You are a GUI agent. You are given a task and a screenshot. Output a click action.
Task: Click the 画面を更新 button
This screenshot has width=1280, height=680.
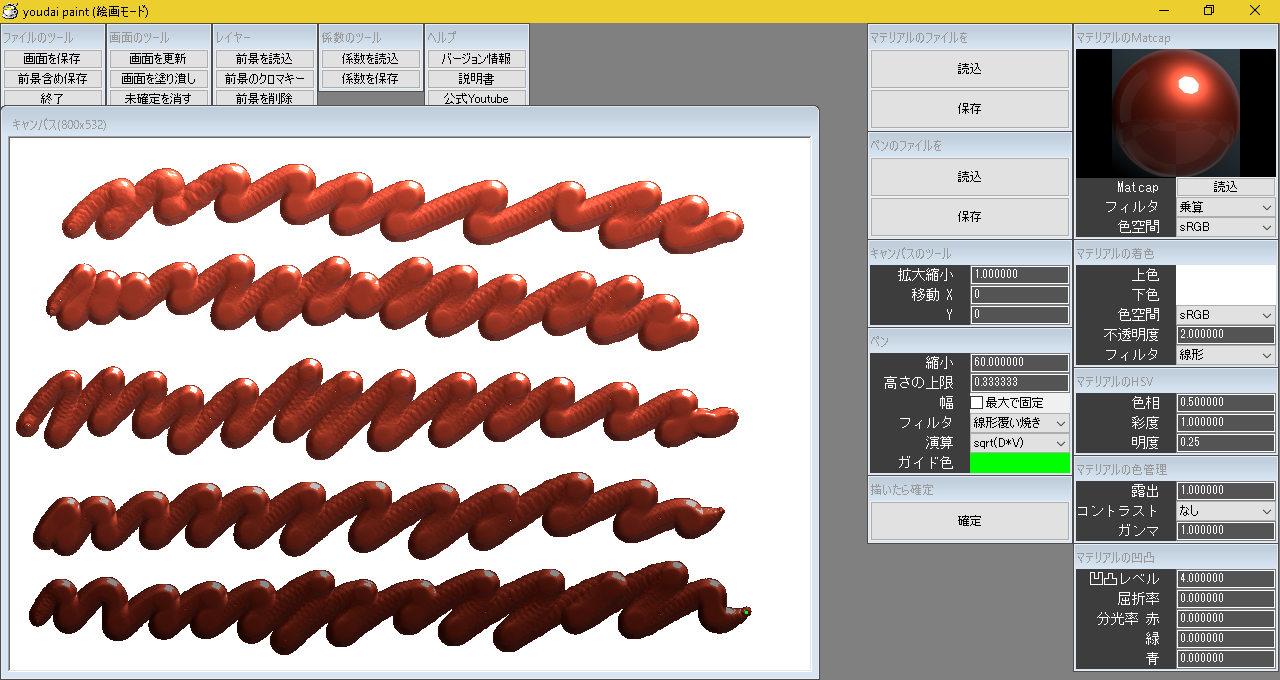tap(158, 59)
